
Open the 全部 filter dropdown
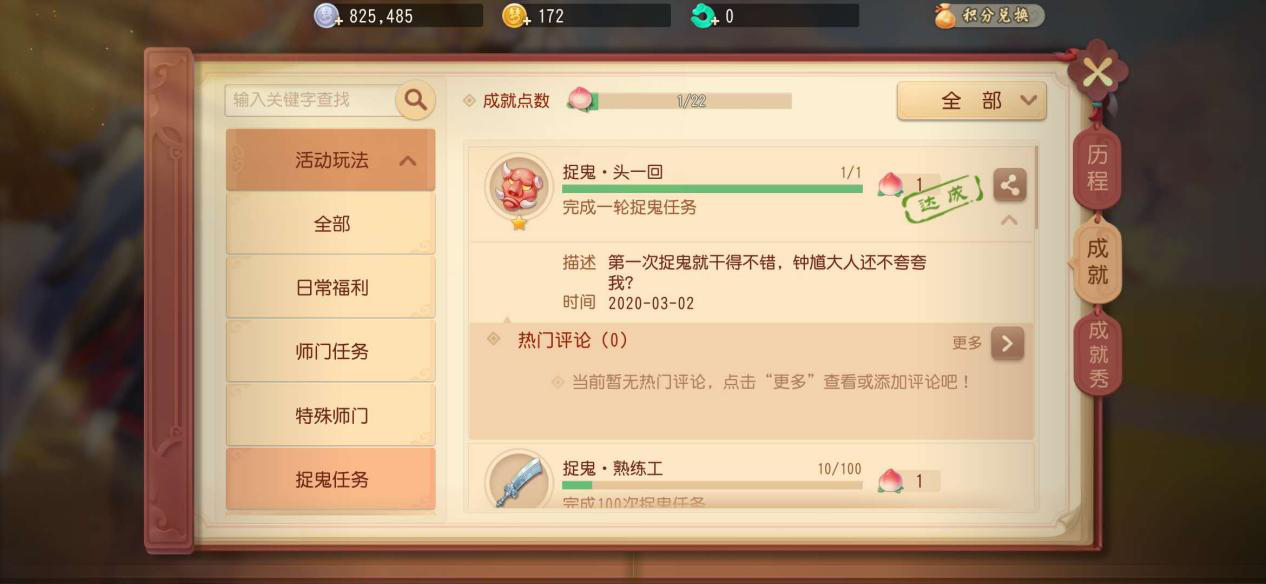971,101
